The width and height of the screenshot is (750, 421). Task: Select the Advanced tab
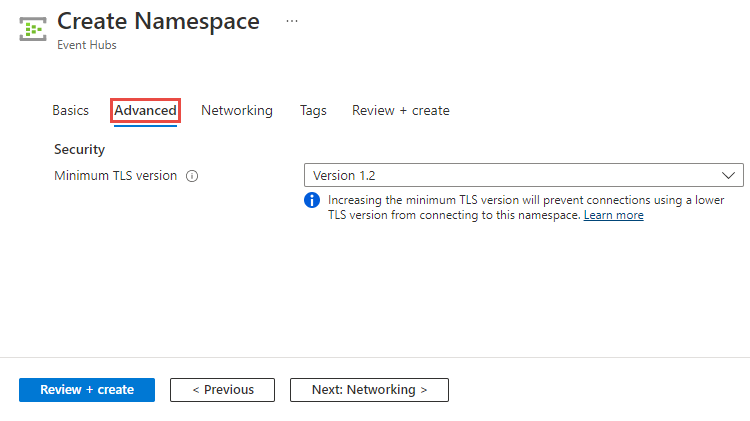click(x=146, y=111)
